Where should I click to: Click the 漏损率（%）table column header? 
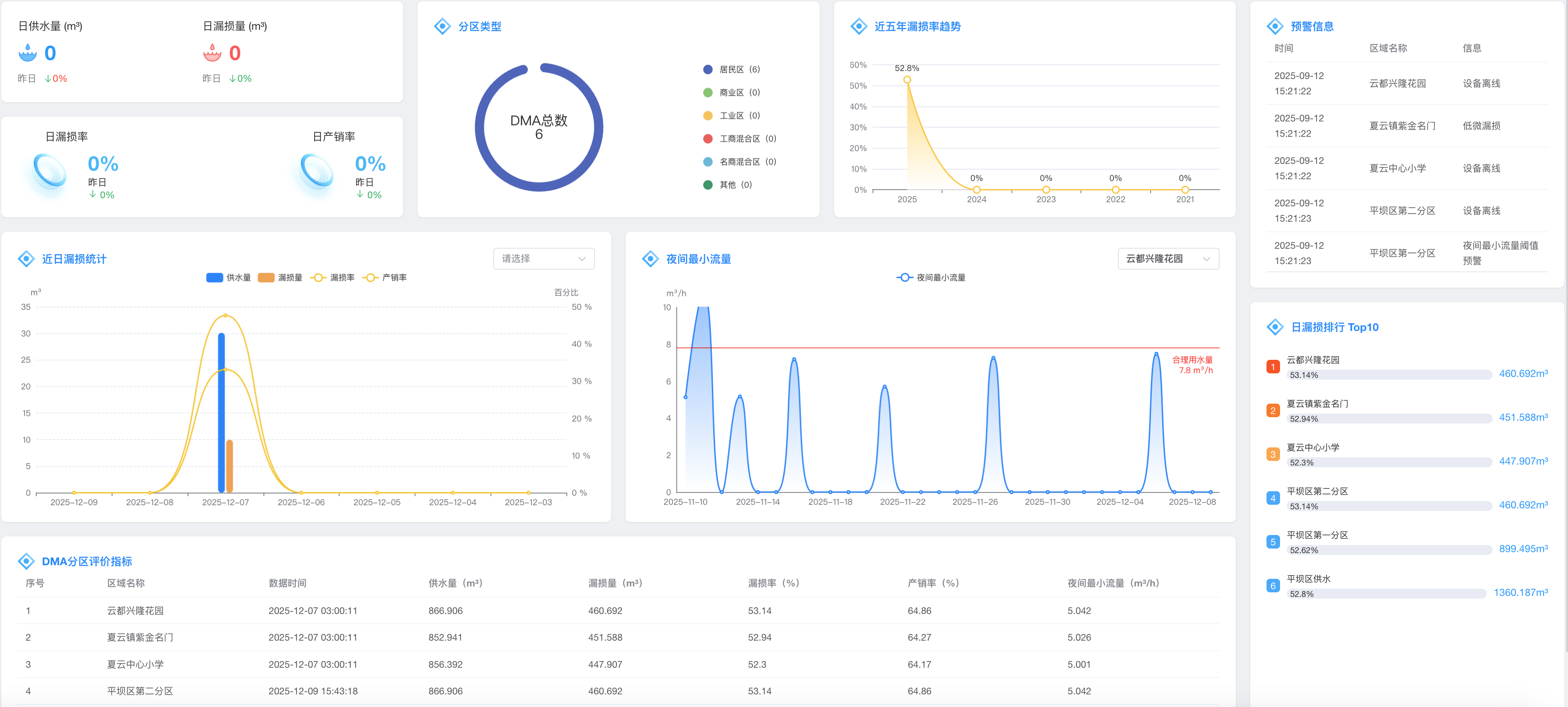(773, 583)
